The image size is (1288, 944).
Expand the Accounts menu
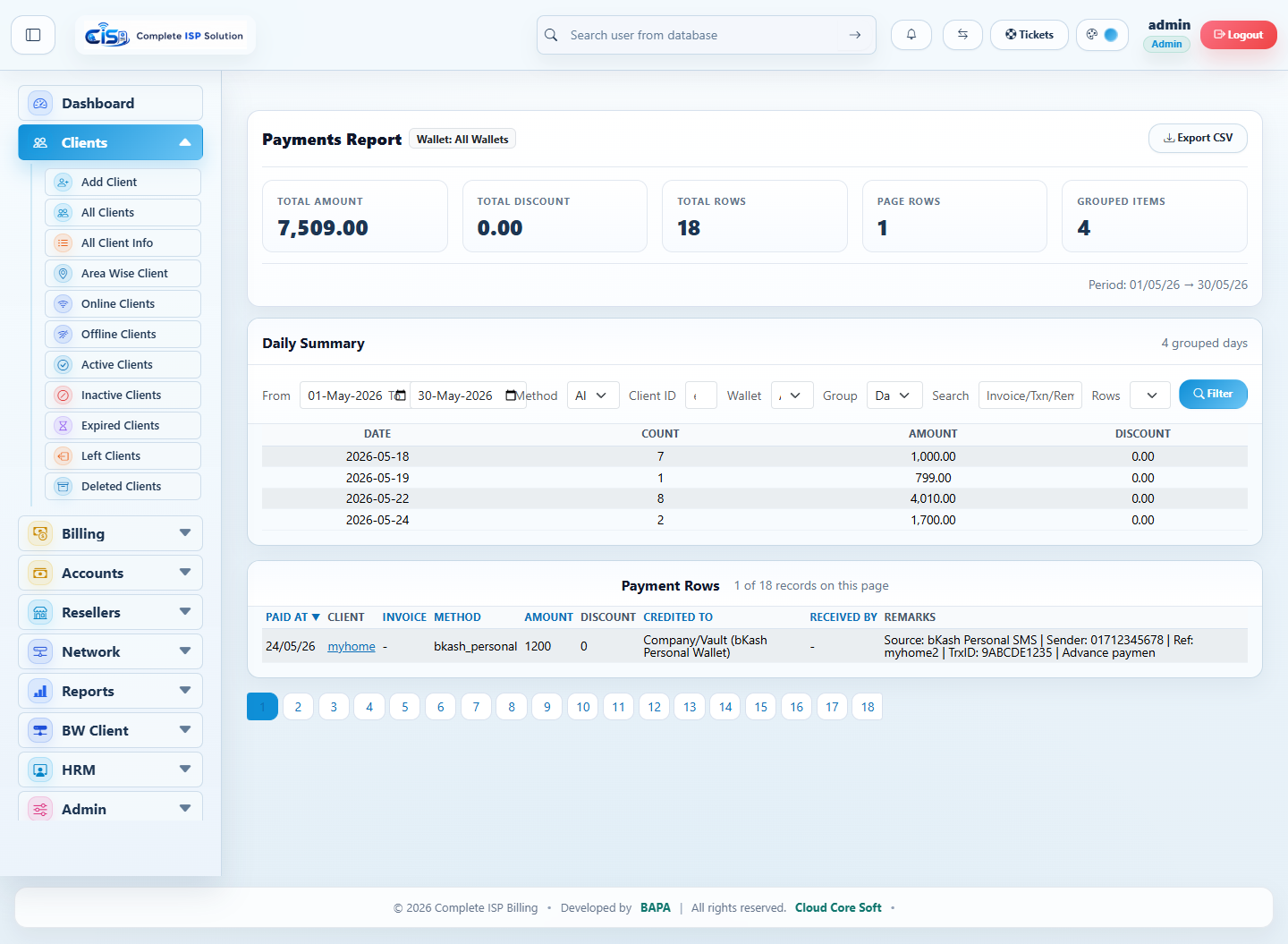pyautogui.click(x=185, y=573)
